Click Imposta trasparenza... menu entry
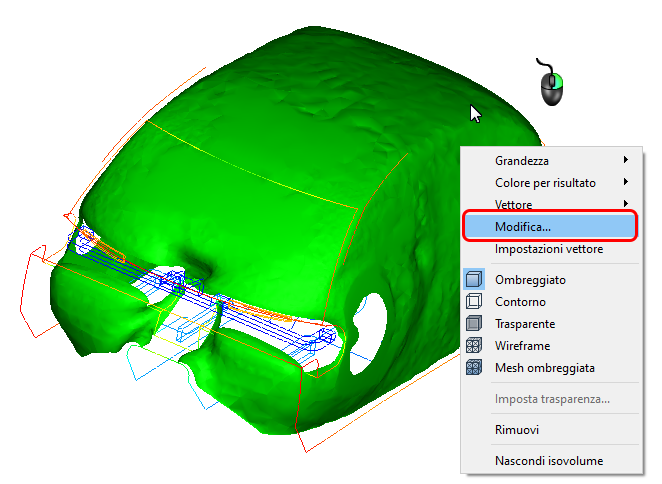Screen dimensions: 662x484 551,399
